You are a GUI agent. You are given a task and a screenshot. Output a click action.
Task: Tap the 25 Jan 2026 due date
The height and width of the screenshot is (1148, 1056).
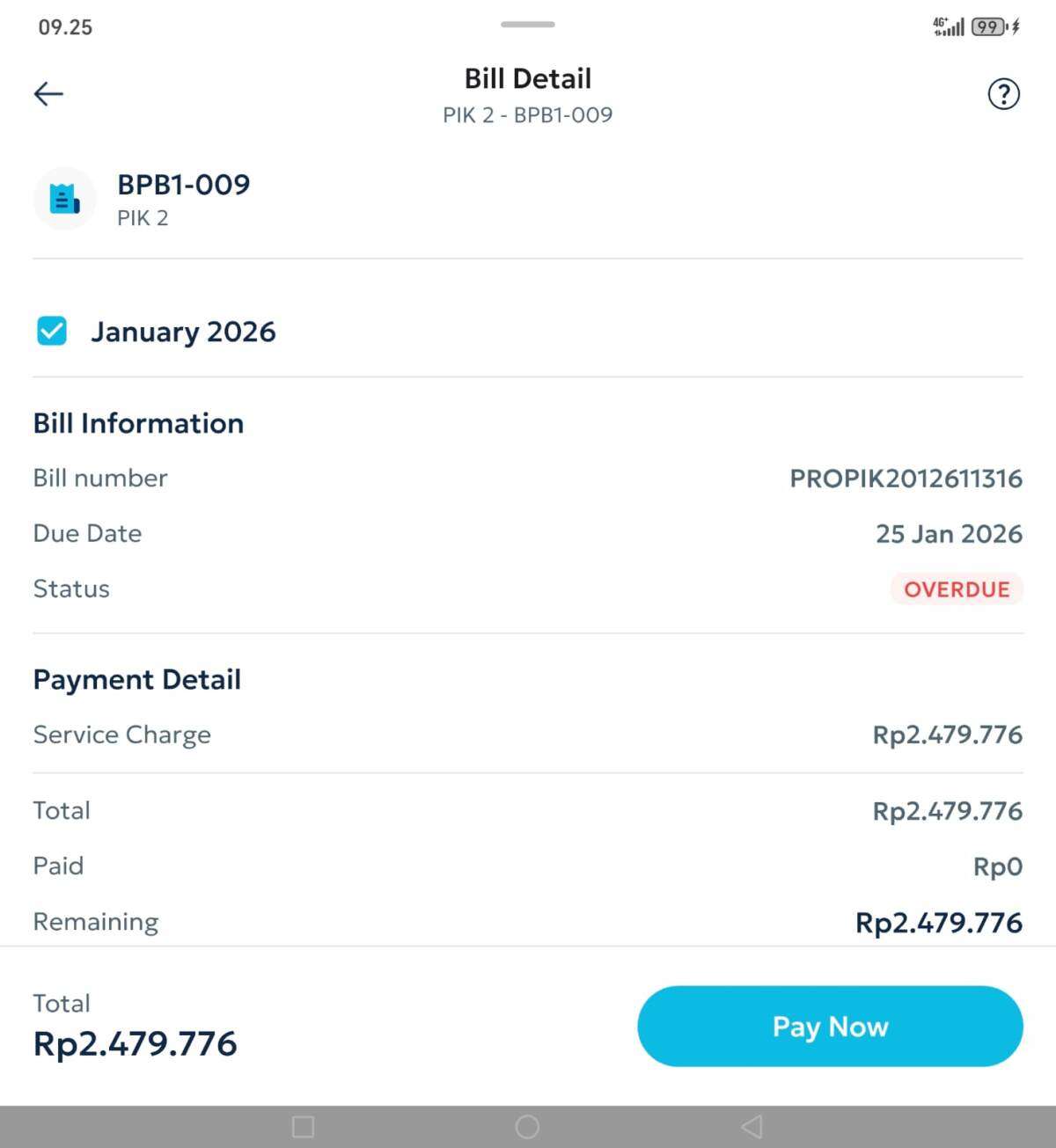[949, 534]
